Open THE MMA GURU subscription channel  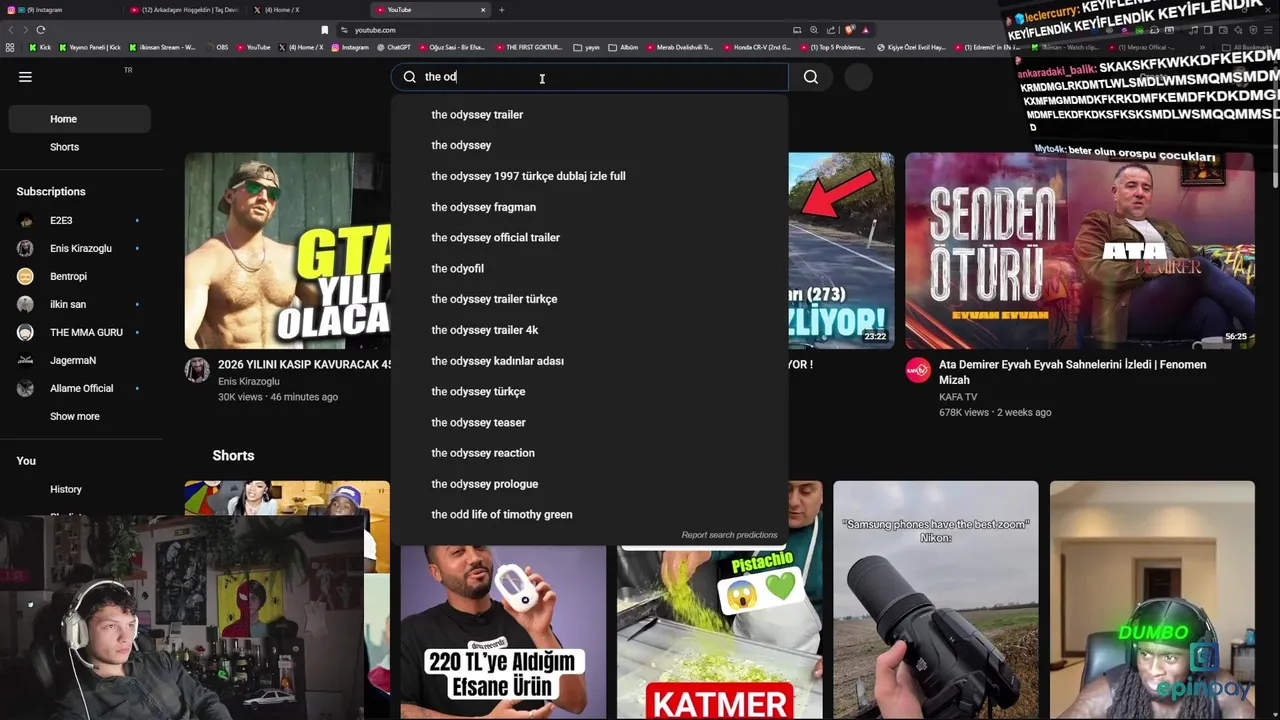80,332
